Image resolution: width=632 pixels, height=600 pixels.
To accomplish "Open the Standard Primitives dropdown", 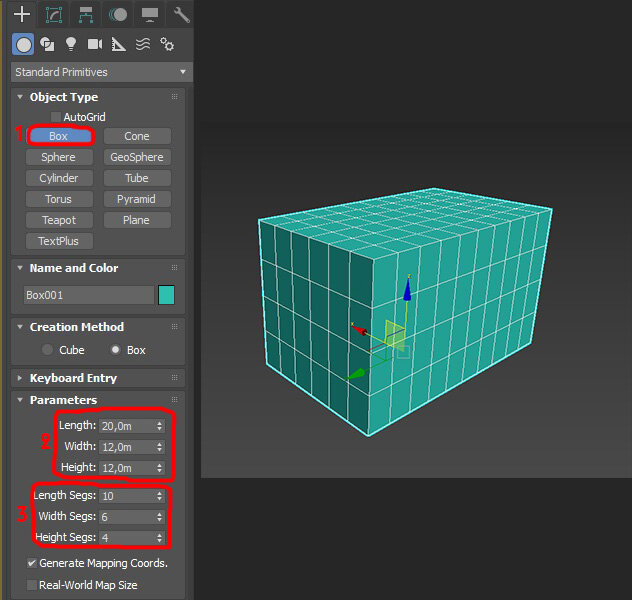I will pyautogui.click(x=102, y=72).
